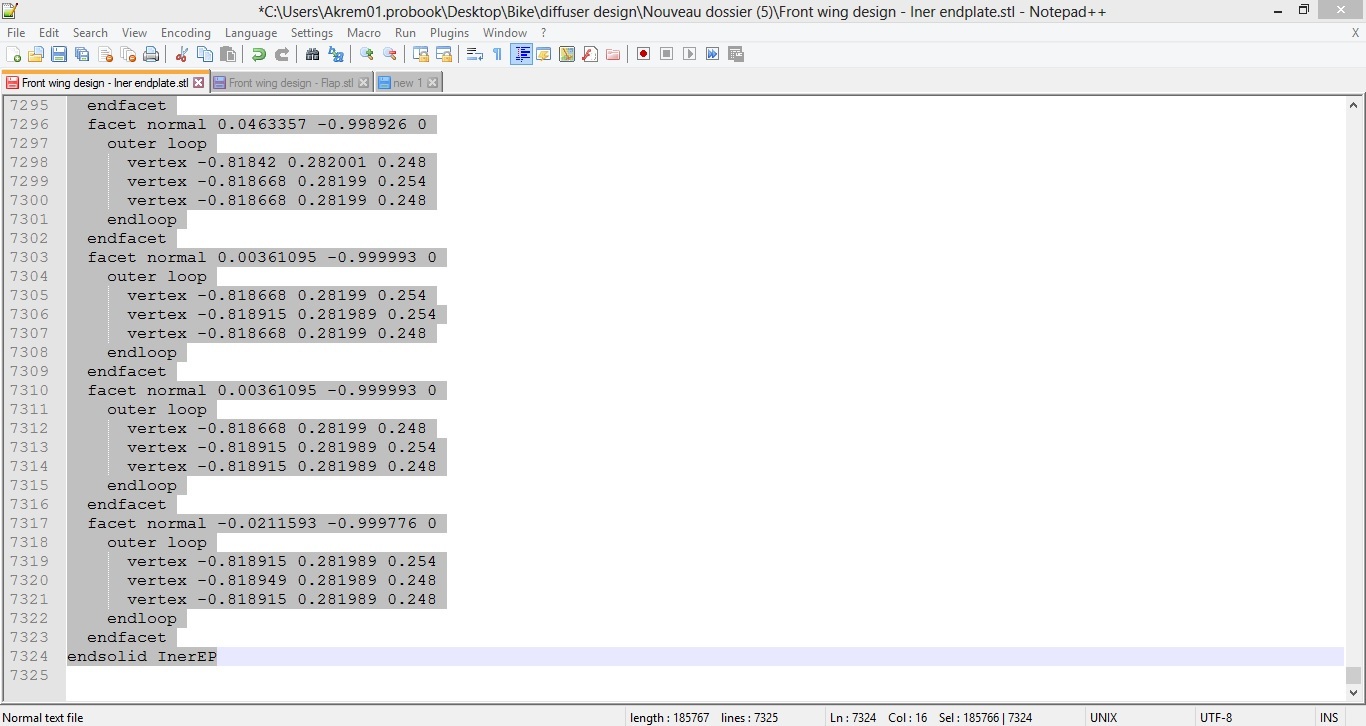Click the Zoom Out icon
The height and width of the screenshot is (726, 1366).
click(390, 54)
